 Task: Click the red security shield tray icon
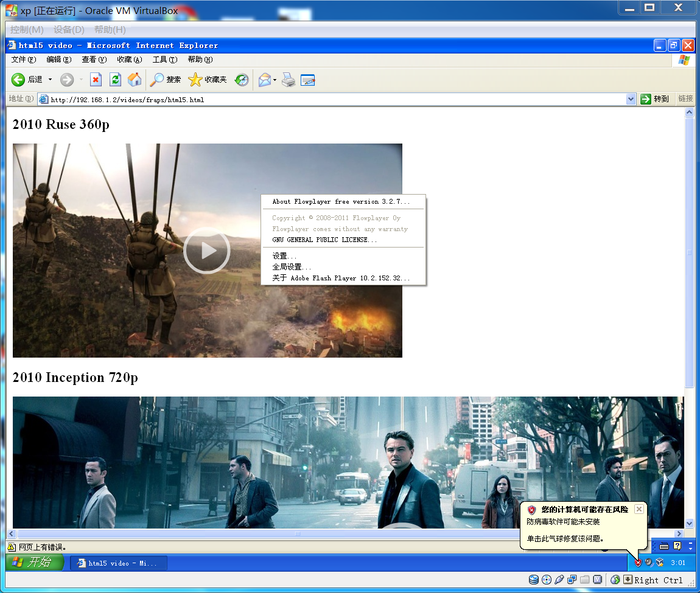tap(638, 563)
